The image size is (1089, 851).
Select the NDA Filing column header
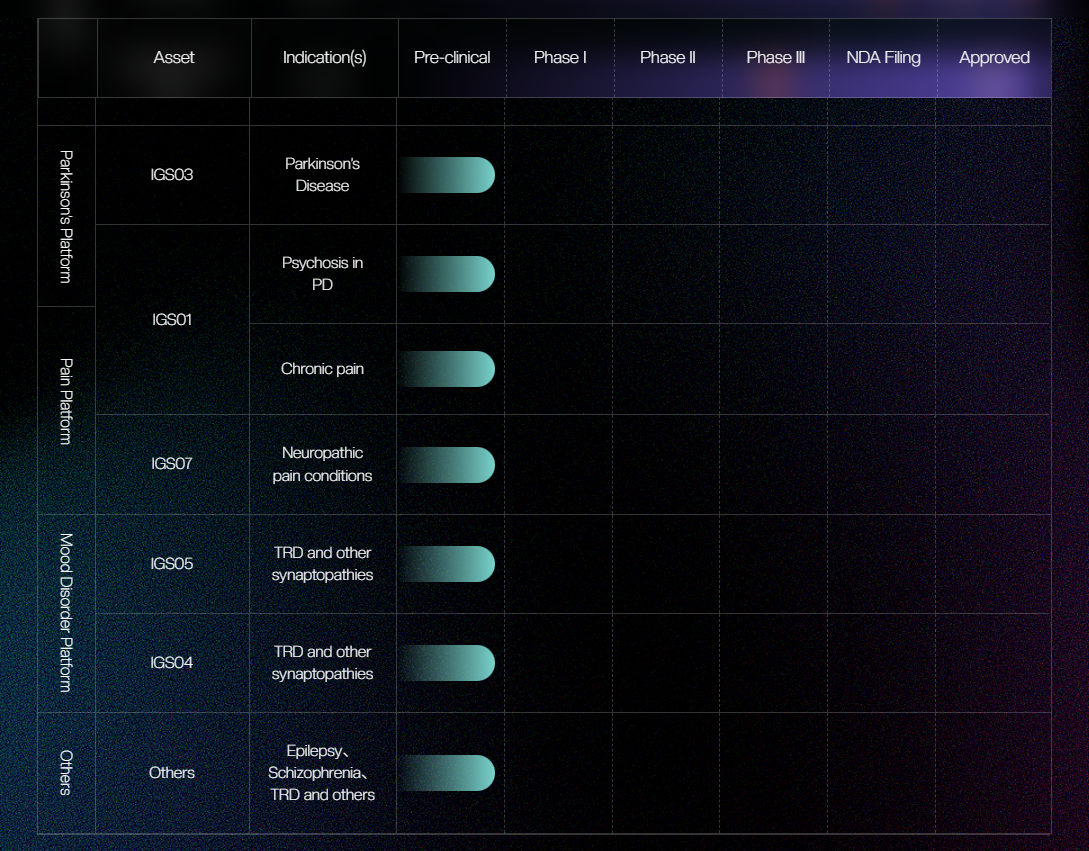pos(883,58)
